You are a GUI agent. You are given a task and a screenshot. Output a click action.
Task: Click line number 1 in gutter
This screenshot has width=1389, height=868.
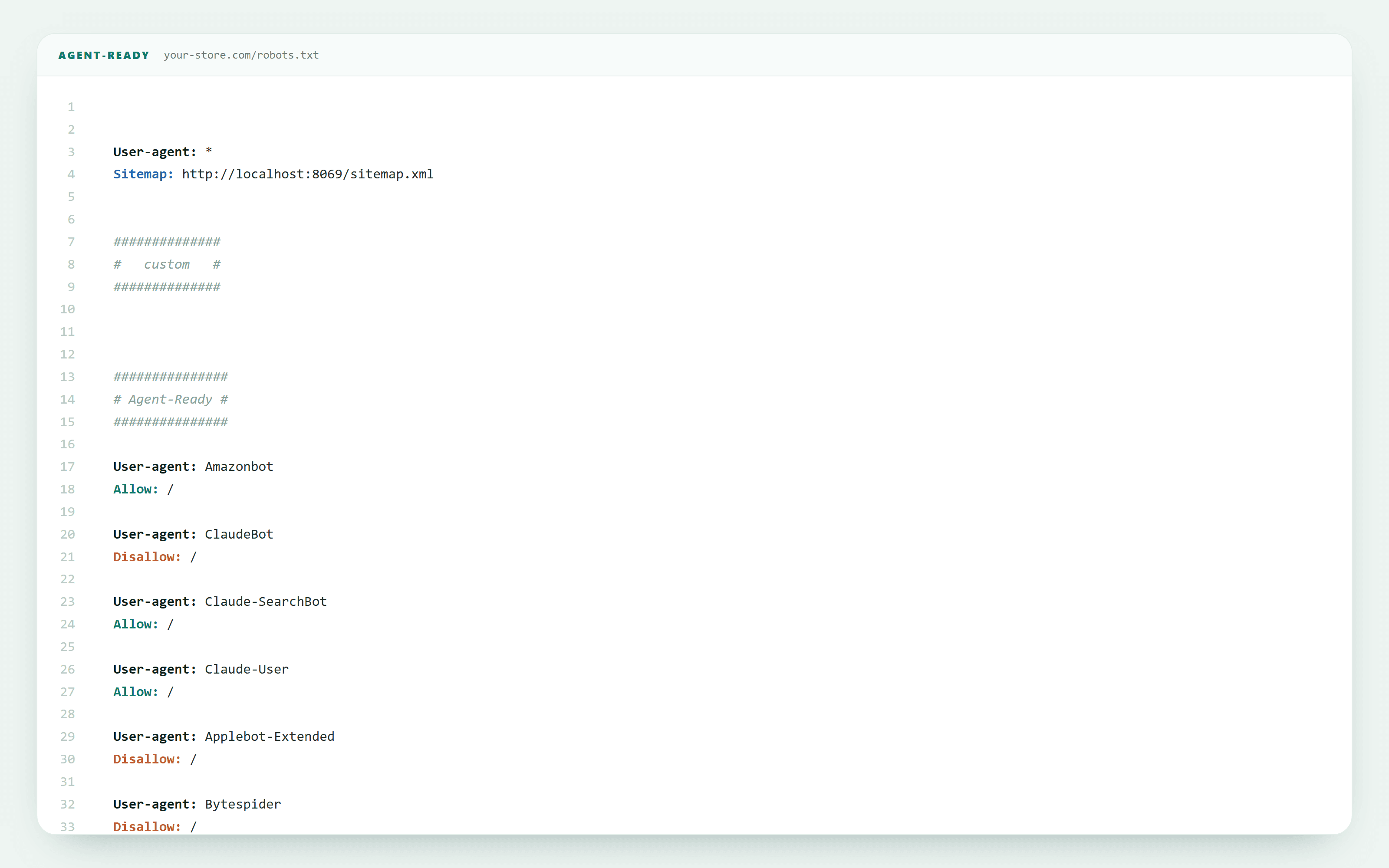tap(71, 107)
